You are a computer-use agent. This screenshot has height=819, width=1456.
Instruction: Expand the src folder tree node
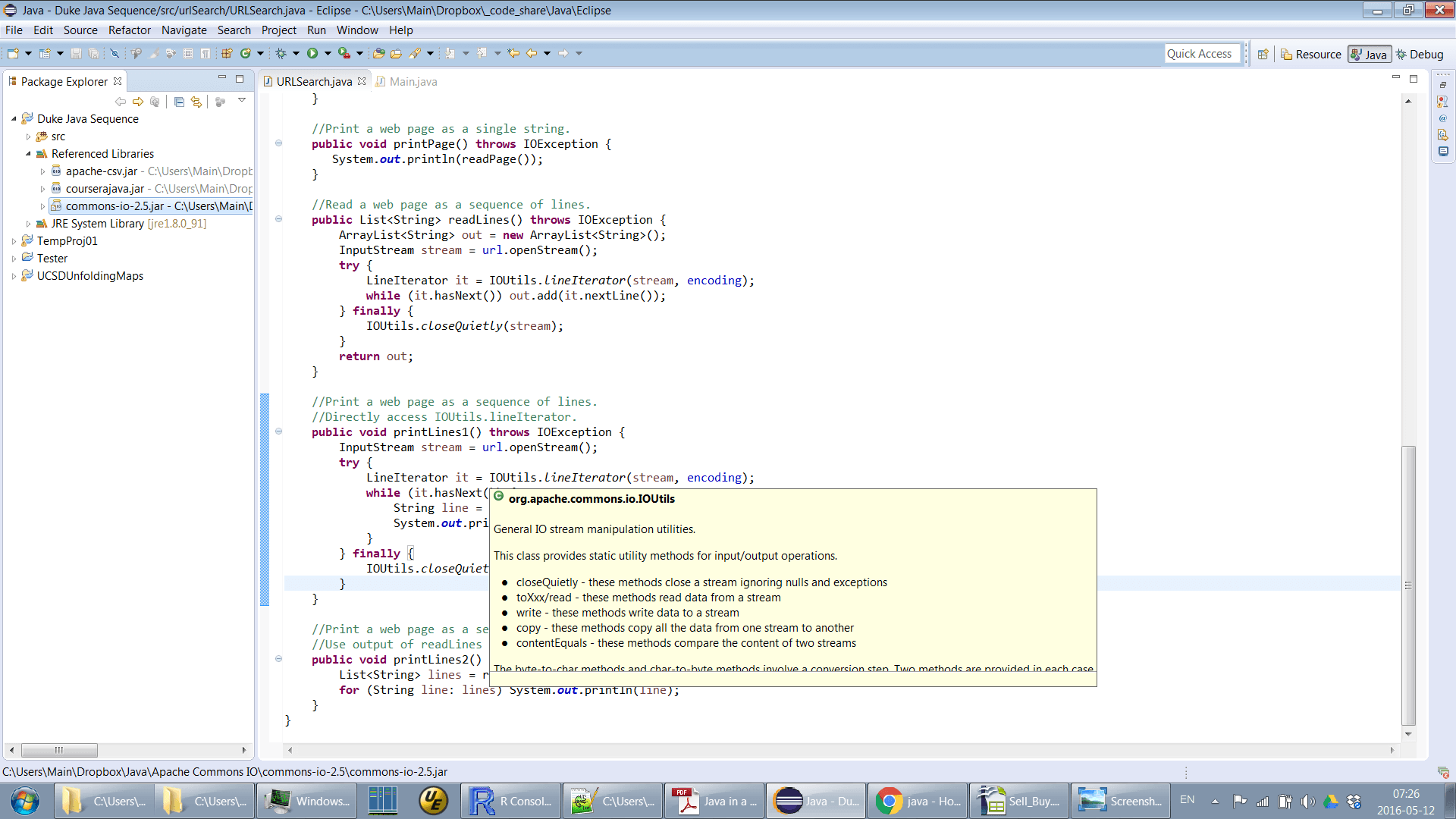point(28,137)
